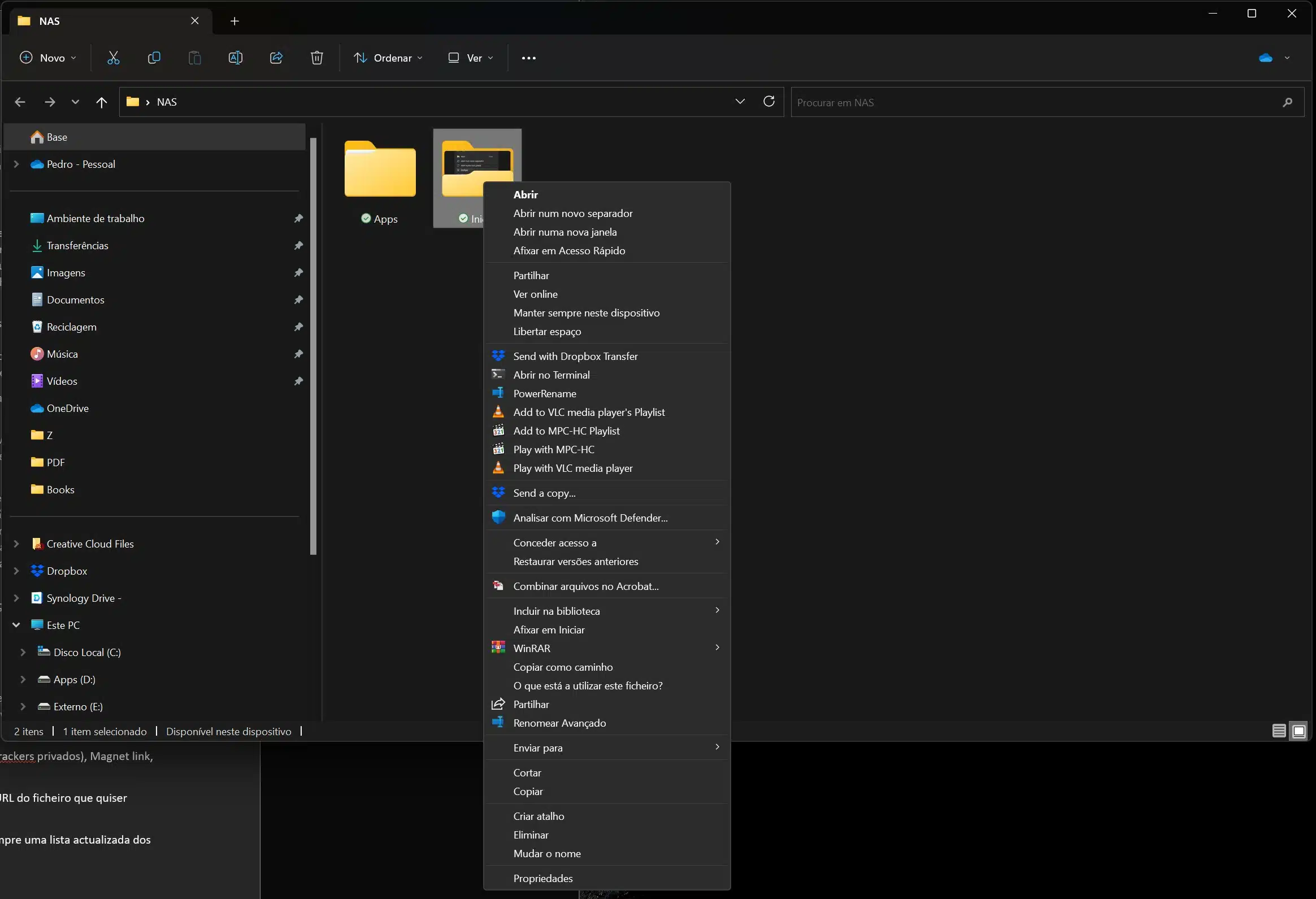Image resolution: width=1316 pixels, height=899 pixels.
Task: Click the Cut scissors toolbar icon
Action: point(113,58)
